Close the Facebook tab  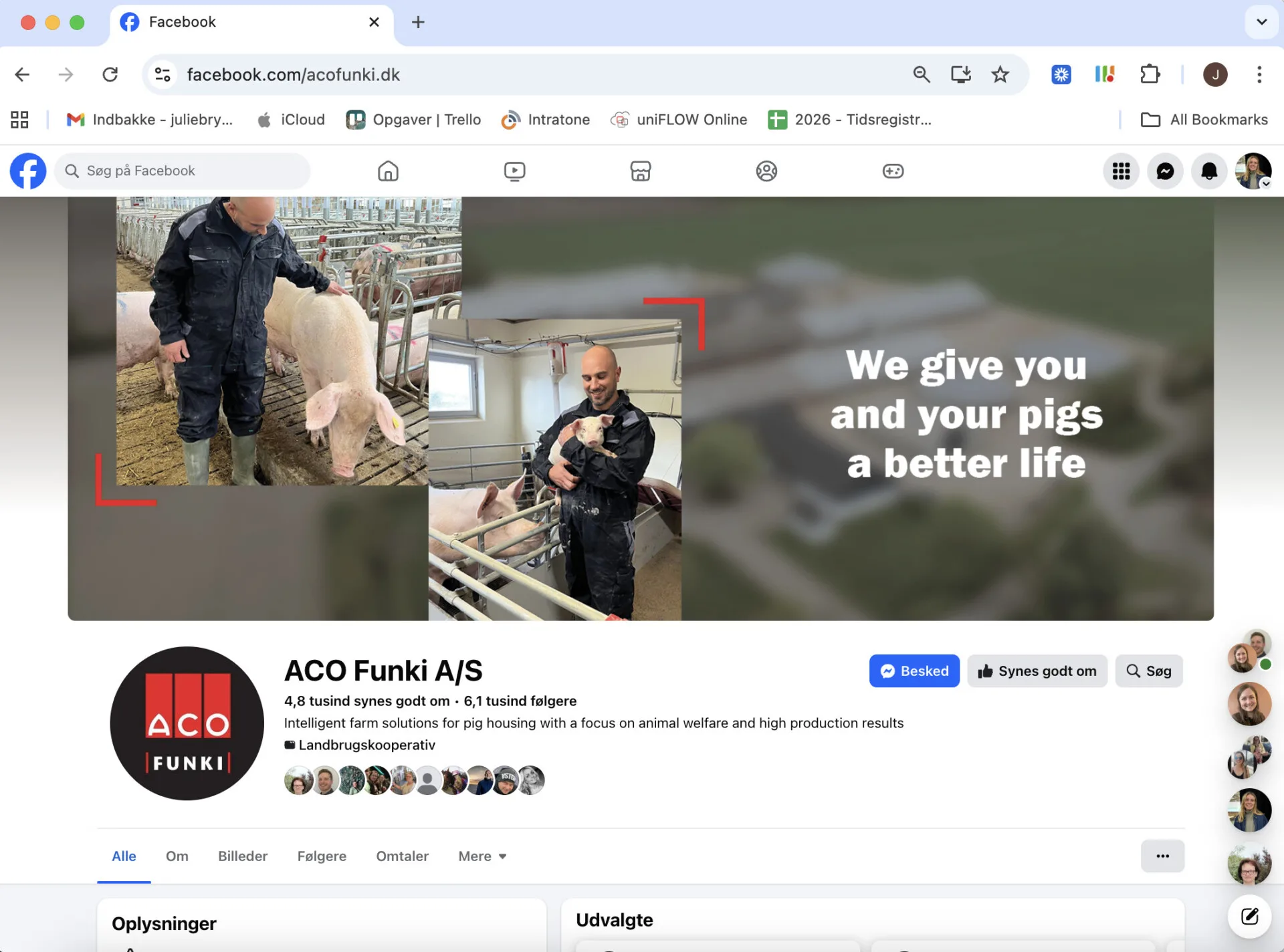click(374, 22)
